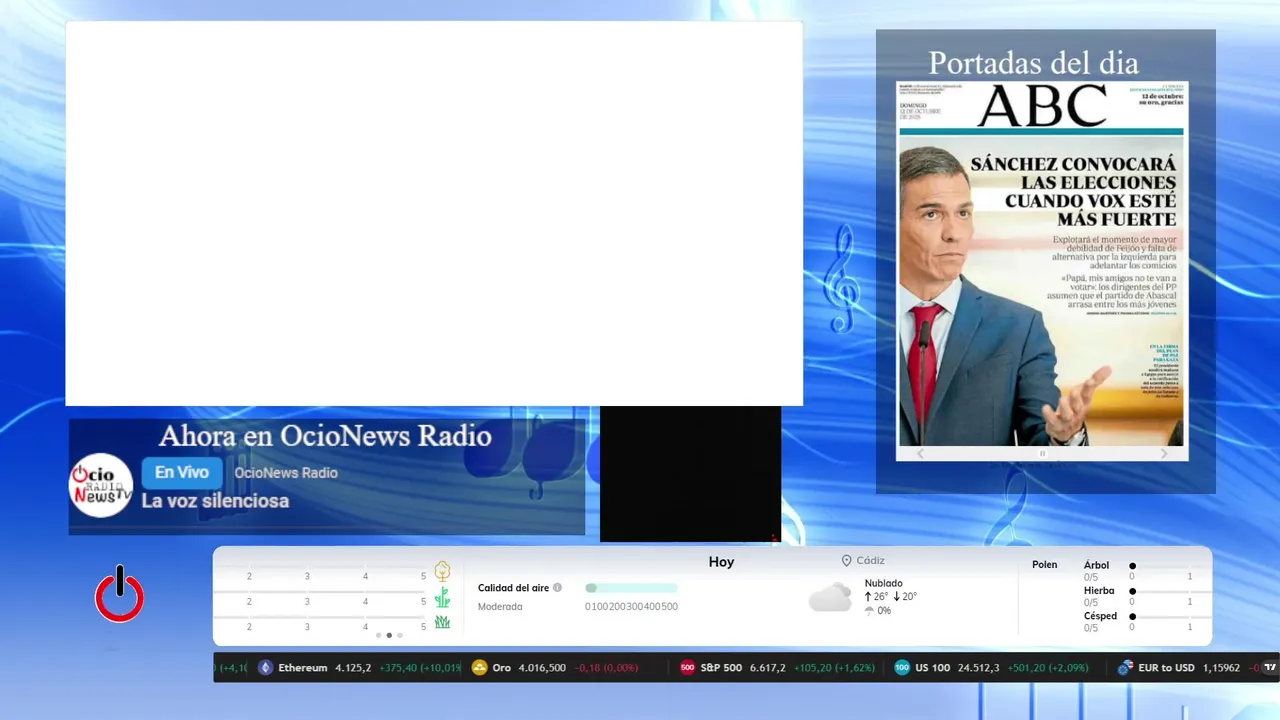Click the tree pollen icon
This screenshot has height=720, width=1280.
click(442, 571)
